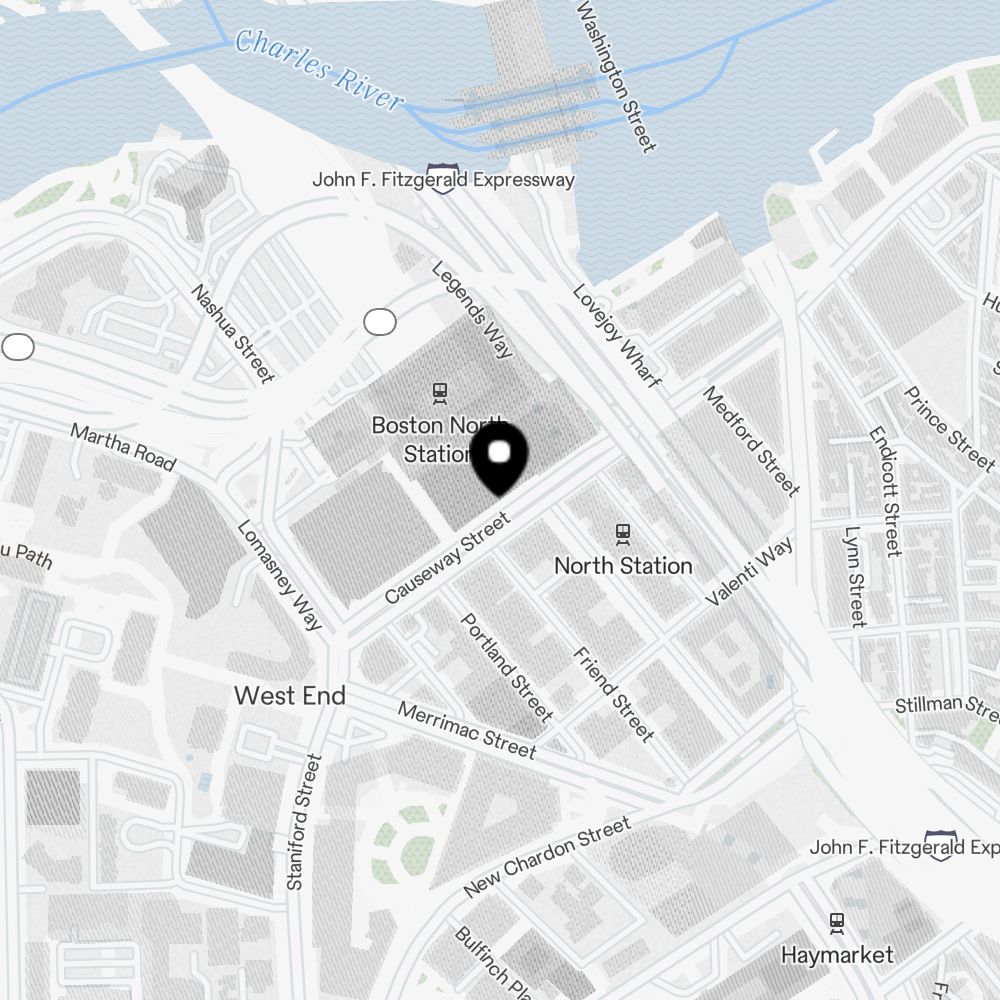Viewport: 1000px width, 1000px height.
Task: Select the New Chardon Street label
Action: click(x=547, y=857)
